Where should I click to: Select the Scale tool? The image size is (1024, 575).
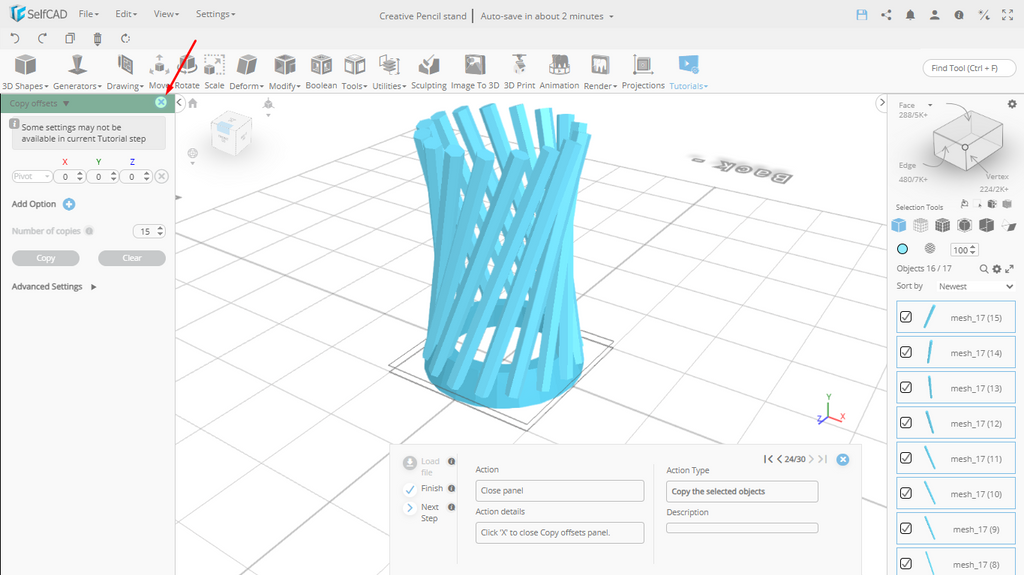[x=214, y=72]
